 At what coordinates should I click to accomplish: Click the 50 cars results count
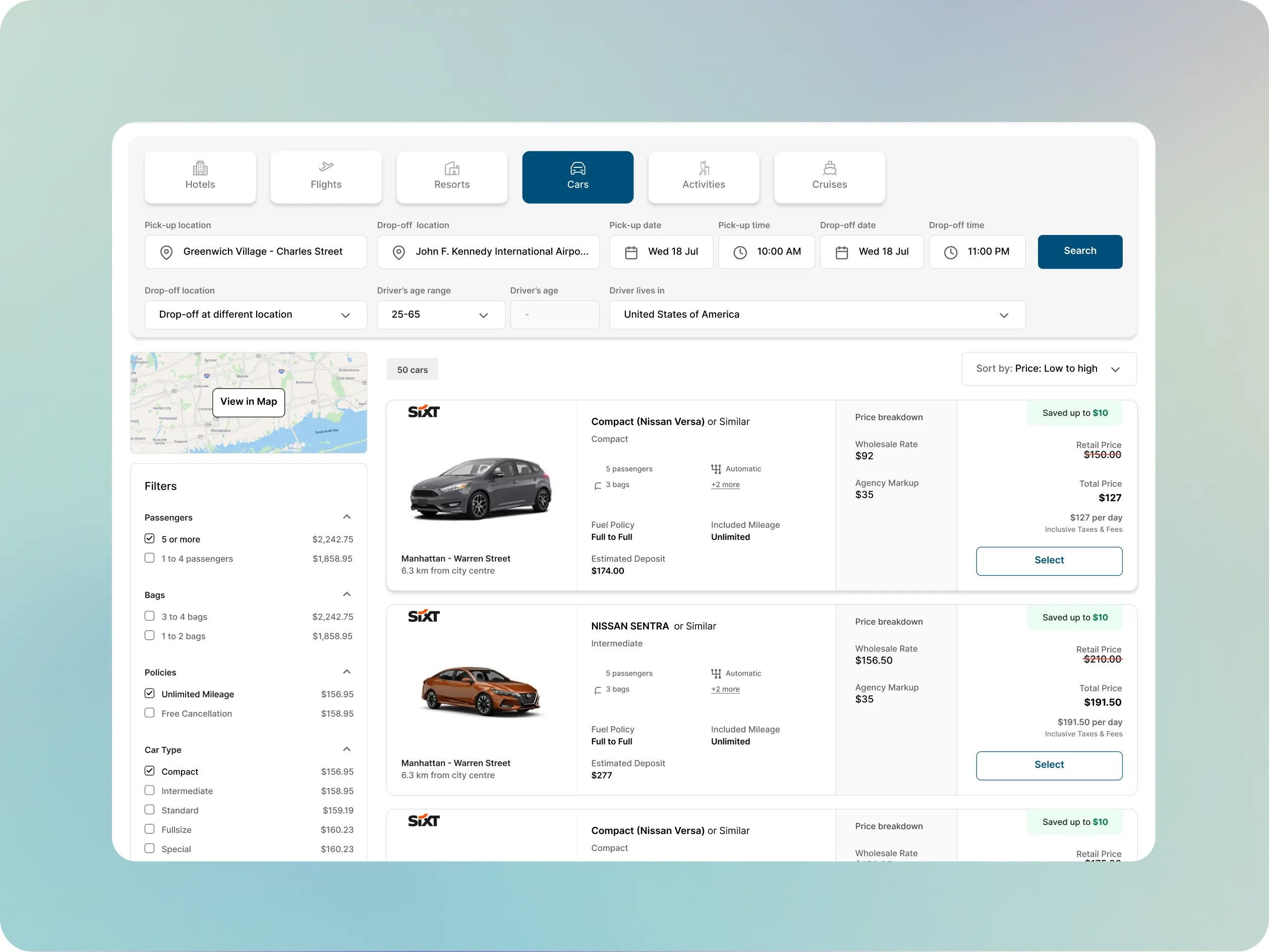pos(412,370)
